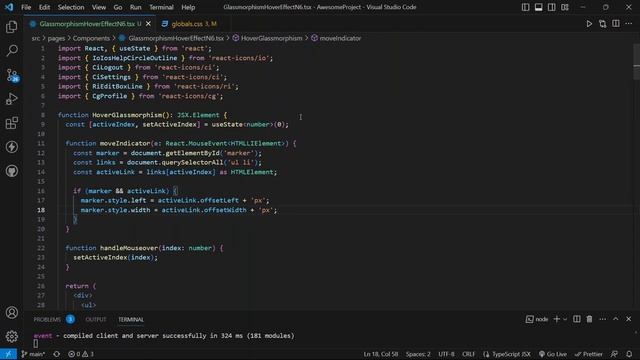
Task: Select the node terminal profile
Action: click(x=537, y=319)
